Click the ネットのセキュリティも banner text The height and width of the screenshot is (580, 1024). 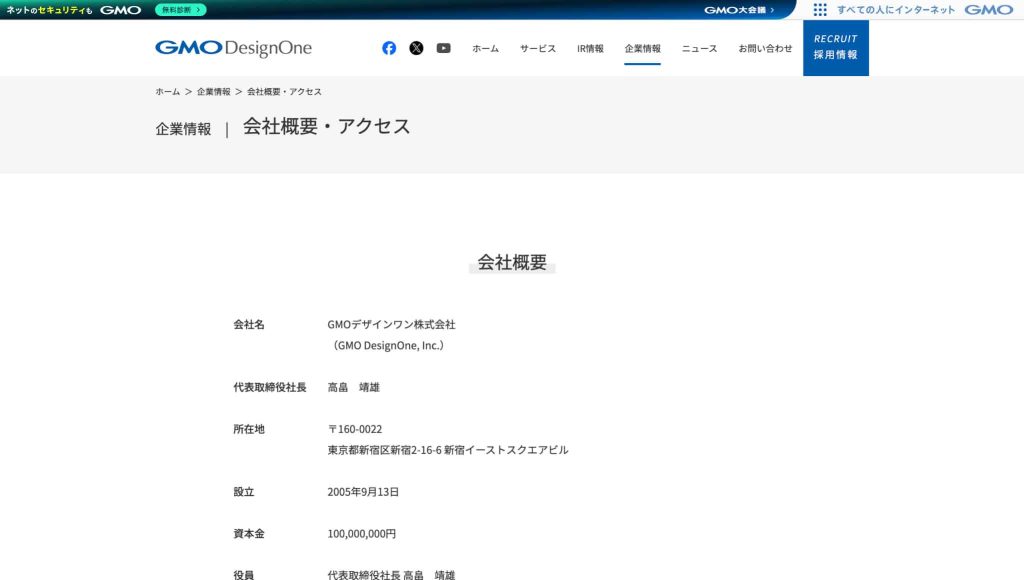click(49, 10)
